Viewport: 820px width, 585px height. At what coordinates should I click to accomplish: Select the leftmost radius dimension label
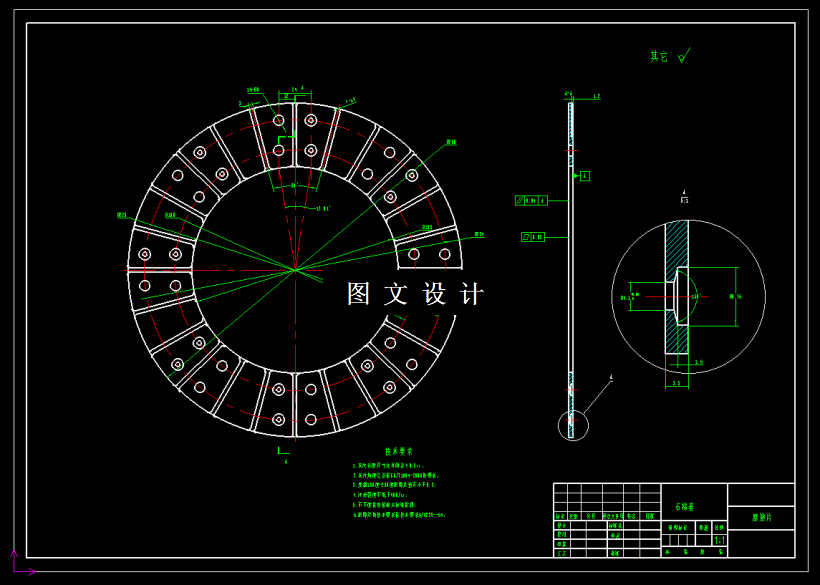(x=122, y=215)
